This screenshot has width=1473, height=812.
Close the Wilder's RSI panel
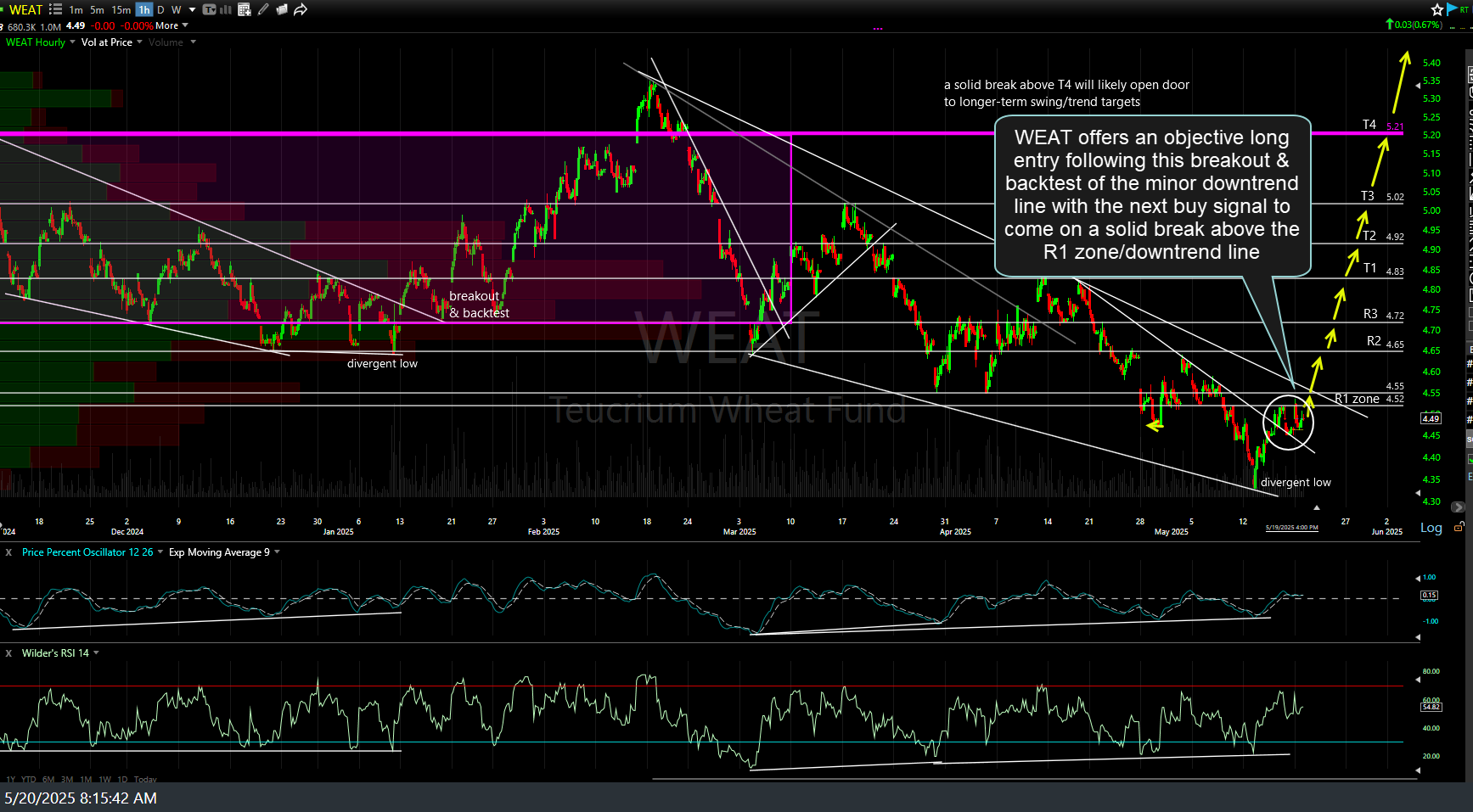coord(8,653)
